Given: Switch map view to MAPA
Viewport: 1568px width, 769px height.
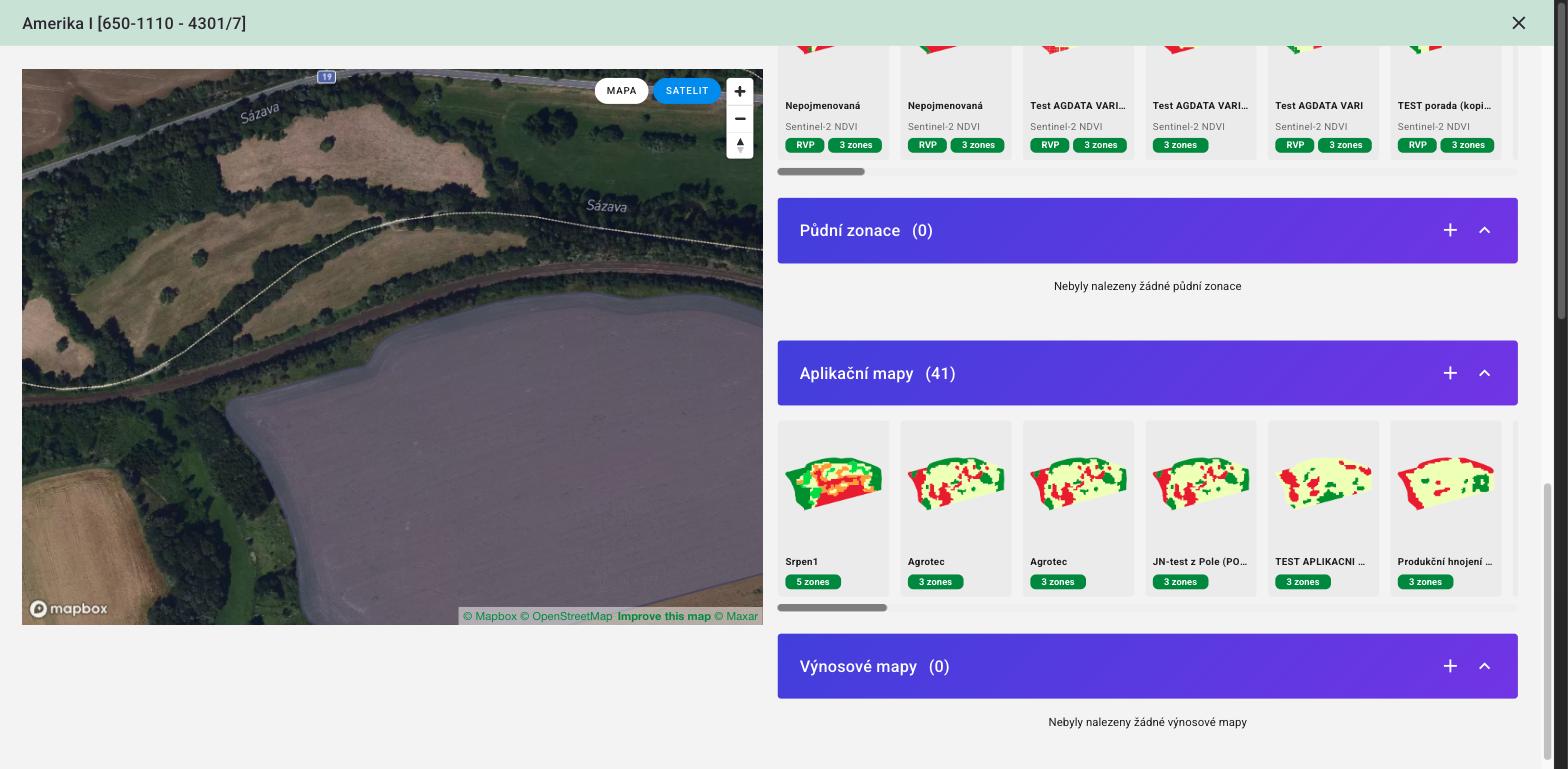Looking at the screenshot, I should (x=621, y=91).
